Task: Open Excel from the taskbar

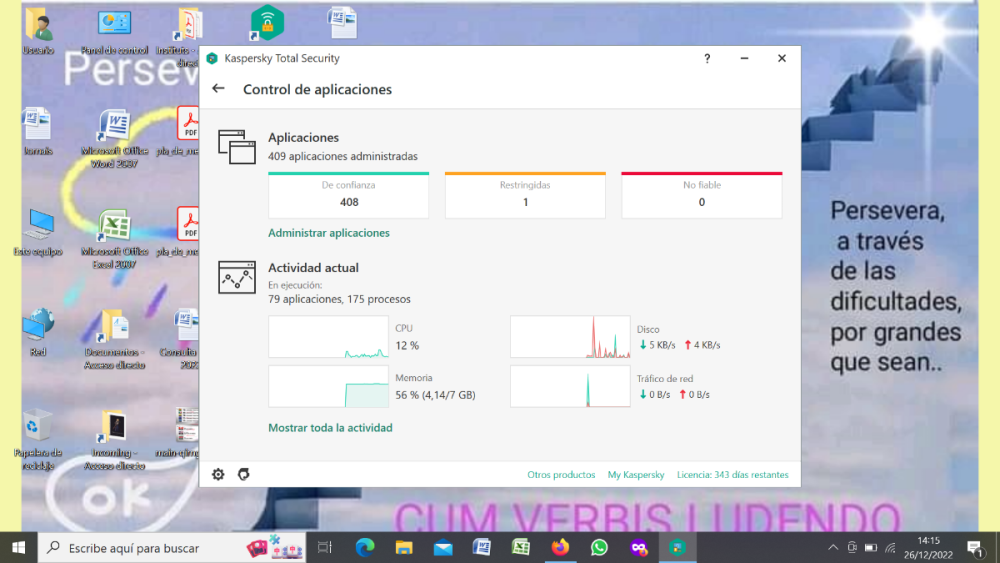Action: pyautogui.click(x=520, y=548)
